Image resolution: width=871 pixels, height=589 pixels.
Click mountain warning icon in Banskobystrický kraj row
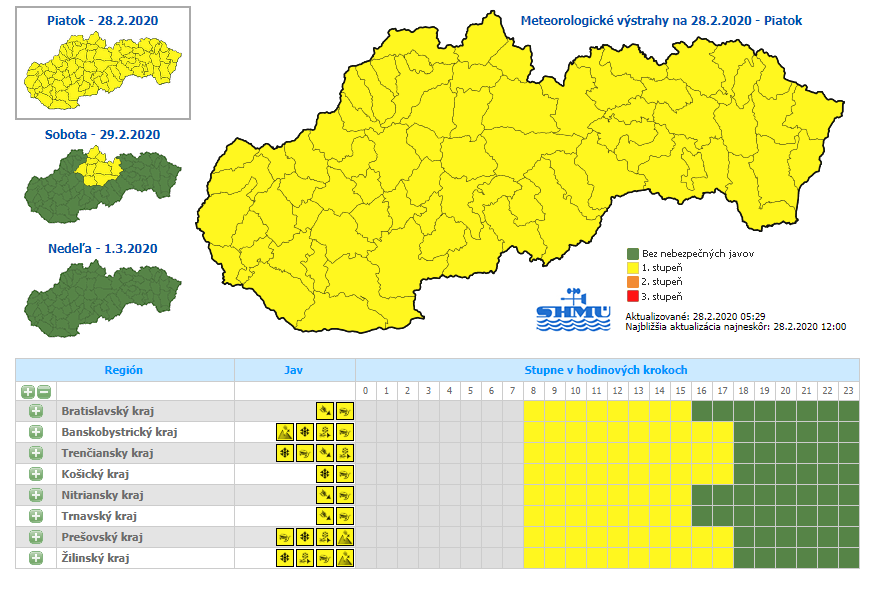(285, 432)
